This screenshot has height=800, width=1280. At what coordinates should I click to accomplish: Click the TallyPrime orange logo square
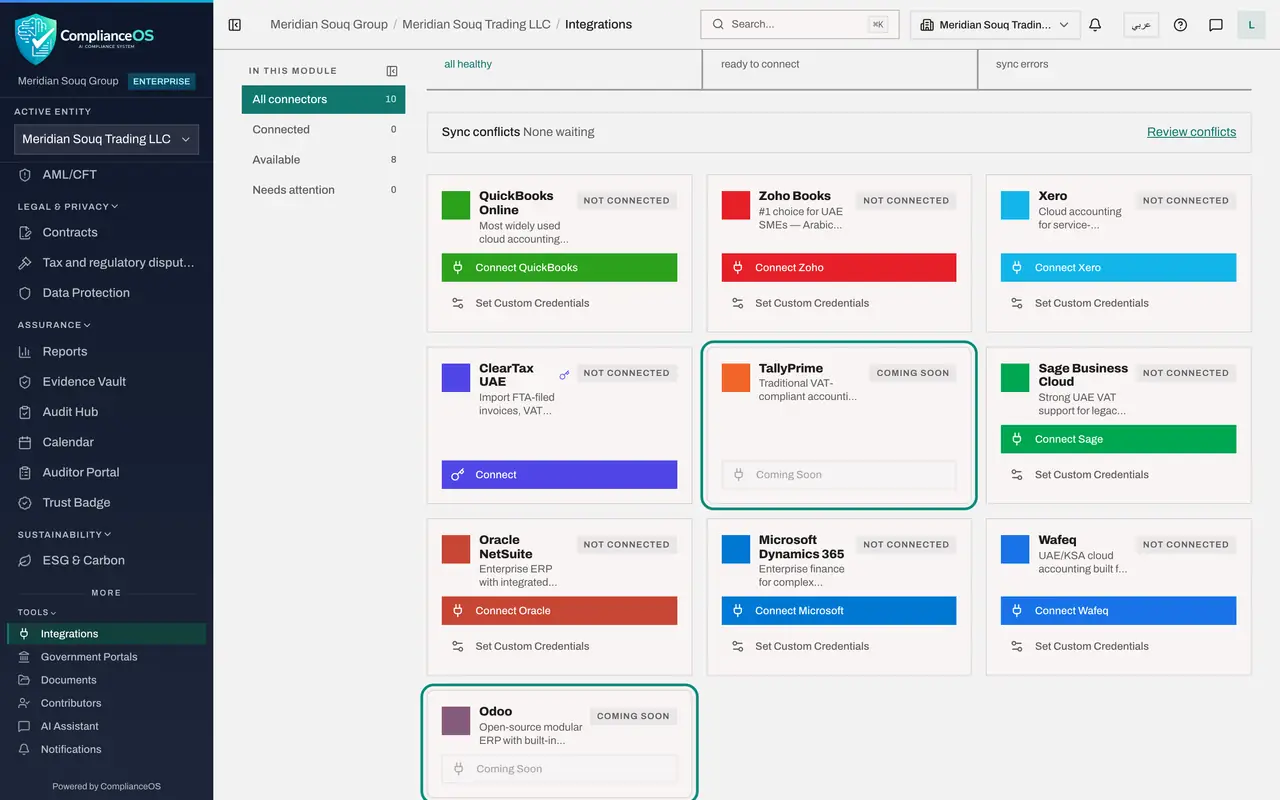(736, 377)
